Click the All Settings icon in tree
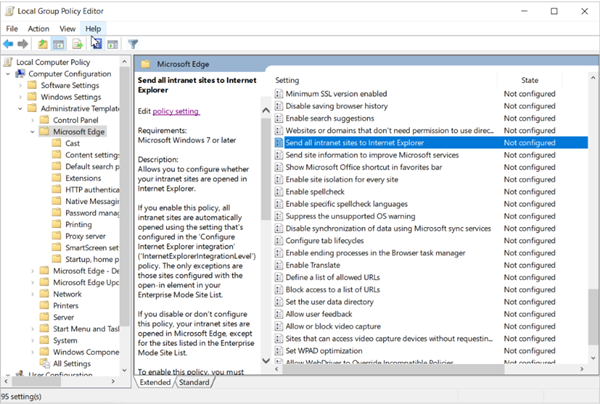 (45, 363)
